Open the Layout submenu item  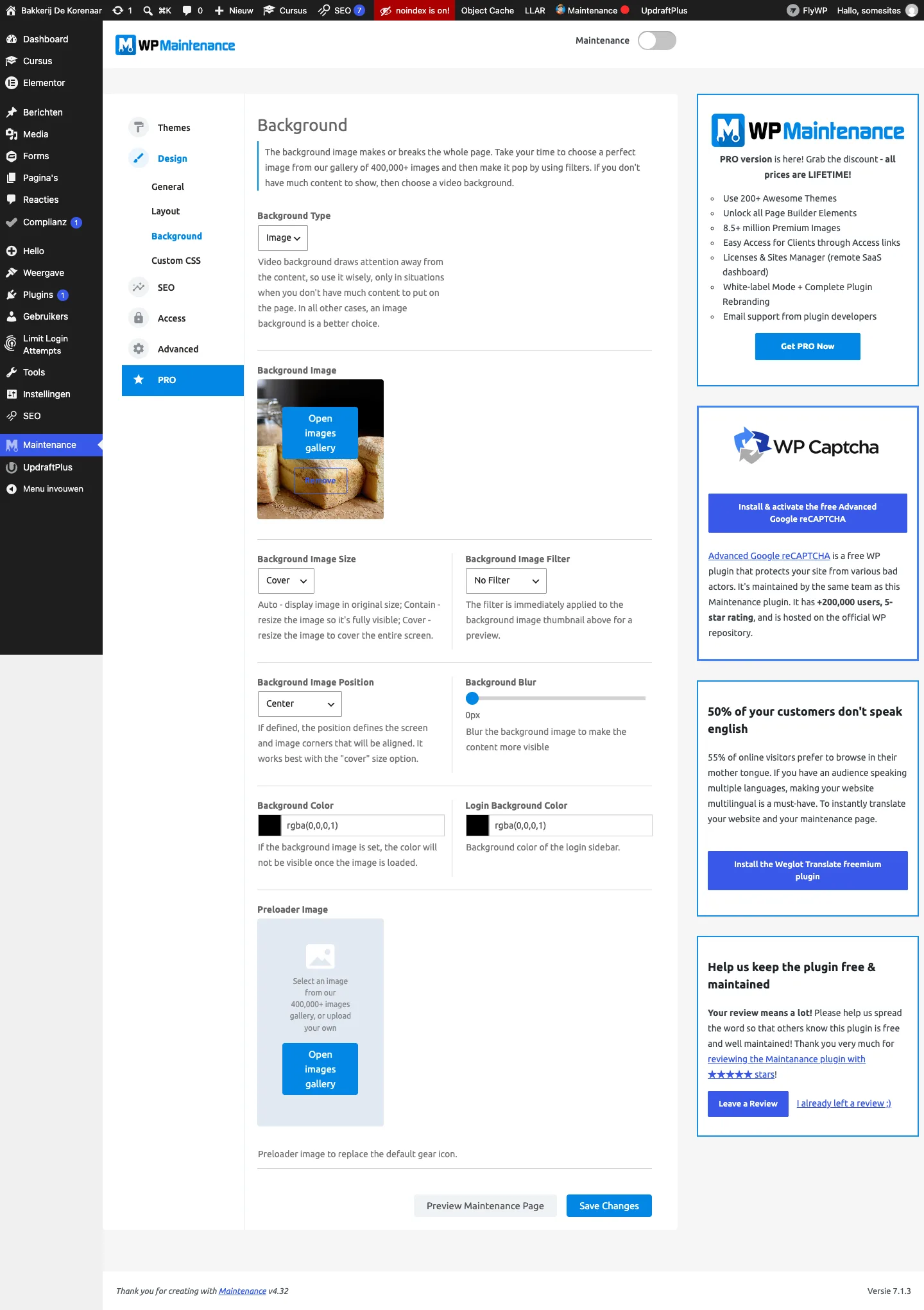[x=166, y=211]
